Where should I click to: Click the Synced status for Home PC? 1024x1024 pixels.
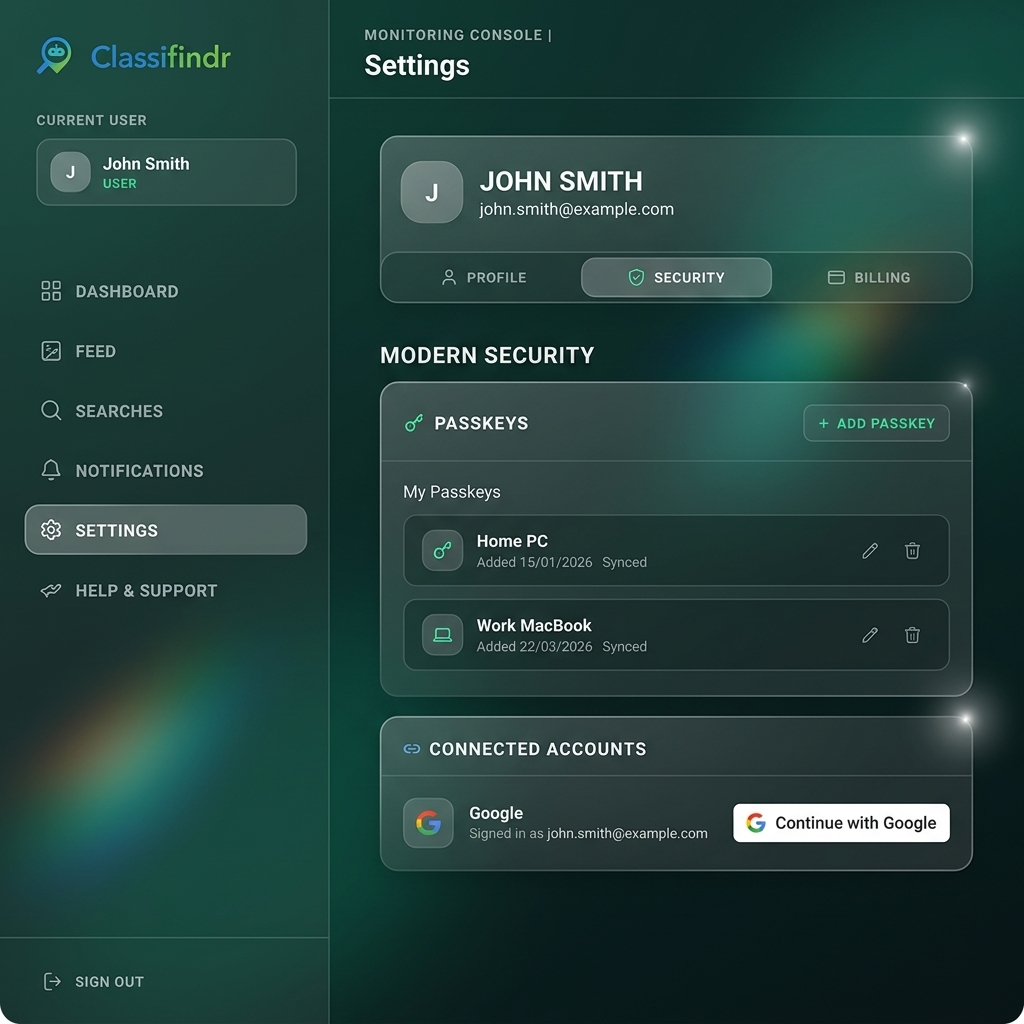pos(624,562)
